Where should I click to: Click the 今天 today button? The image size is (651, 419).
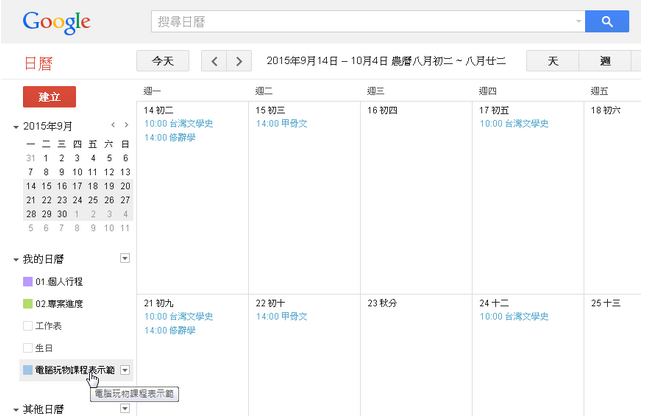click(x=162, y=62)
